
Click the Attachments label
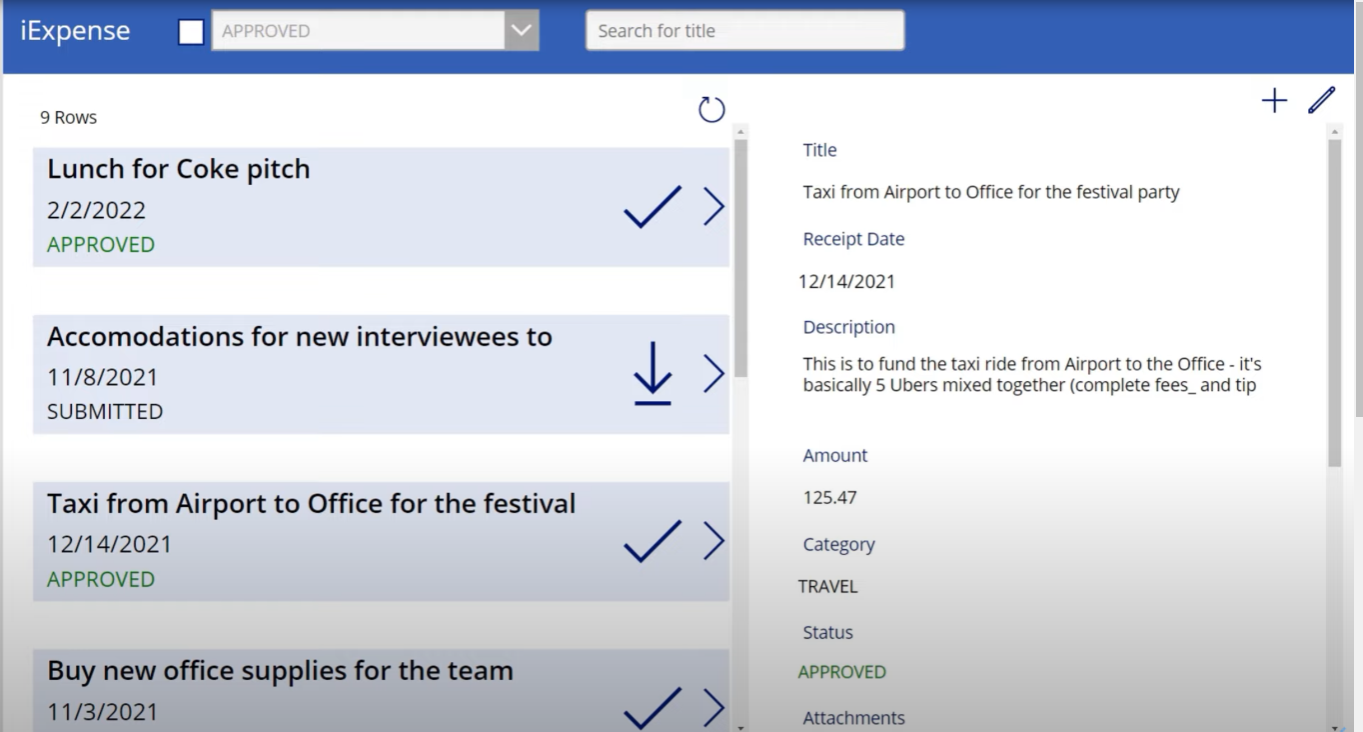(854, 718)
